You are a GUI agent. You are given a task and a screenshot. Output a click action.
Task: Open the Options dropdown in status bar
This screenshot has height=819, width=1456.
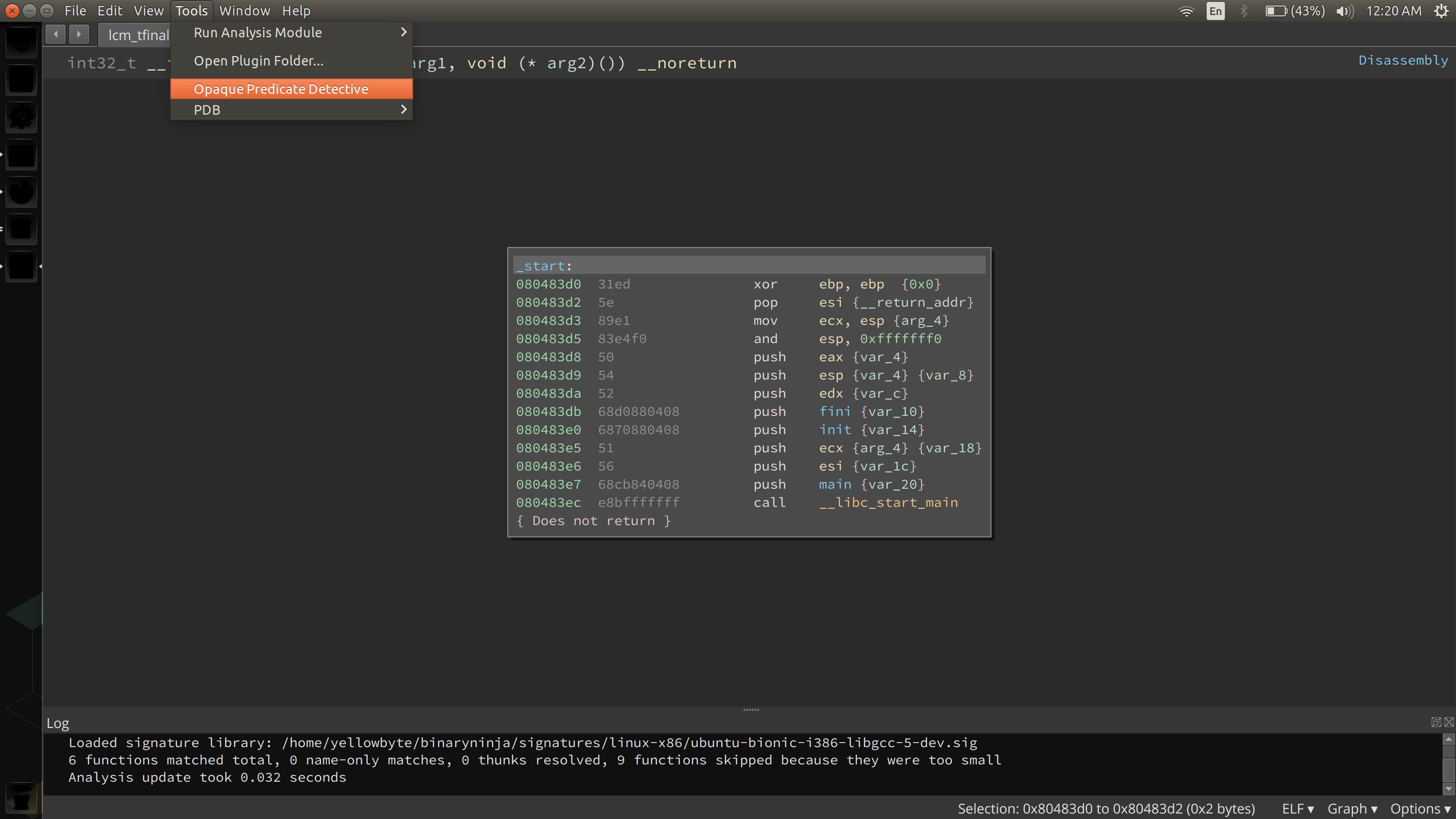click(x=1420, y=809)
